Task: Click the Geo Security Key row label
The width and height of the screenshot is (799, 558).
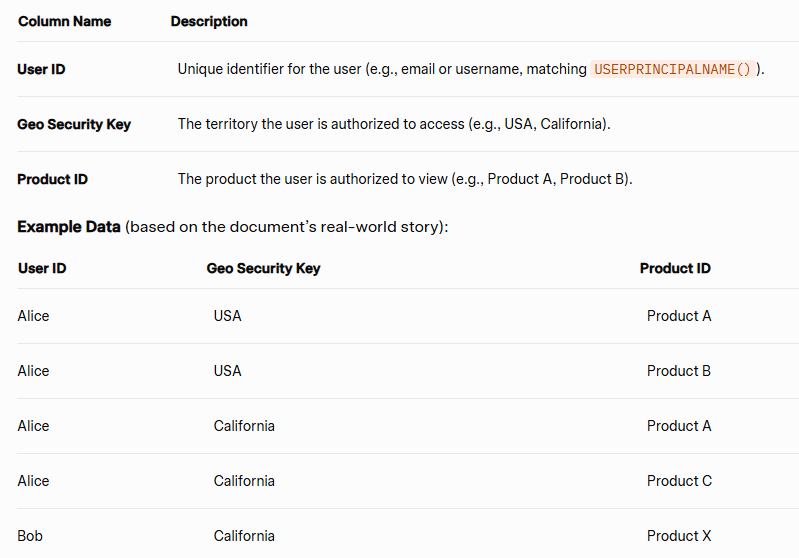Action: tap(74, 124)
